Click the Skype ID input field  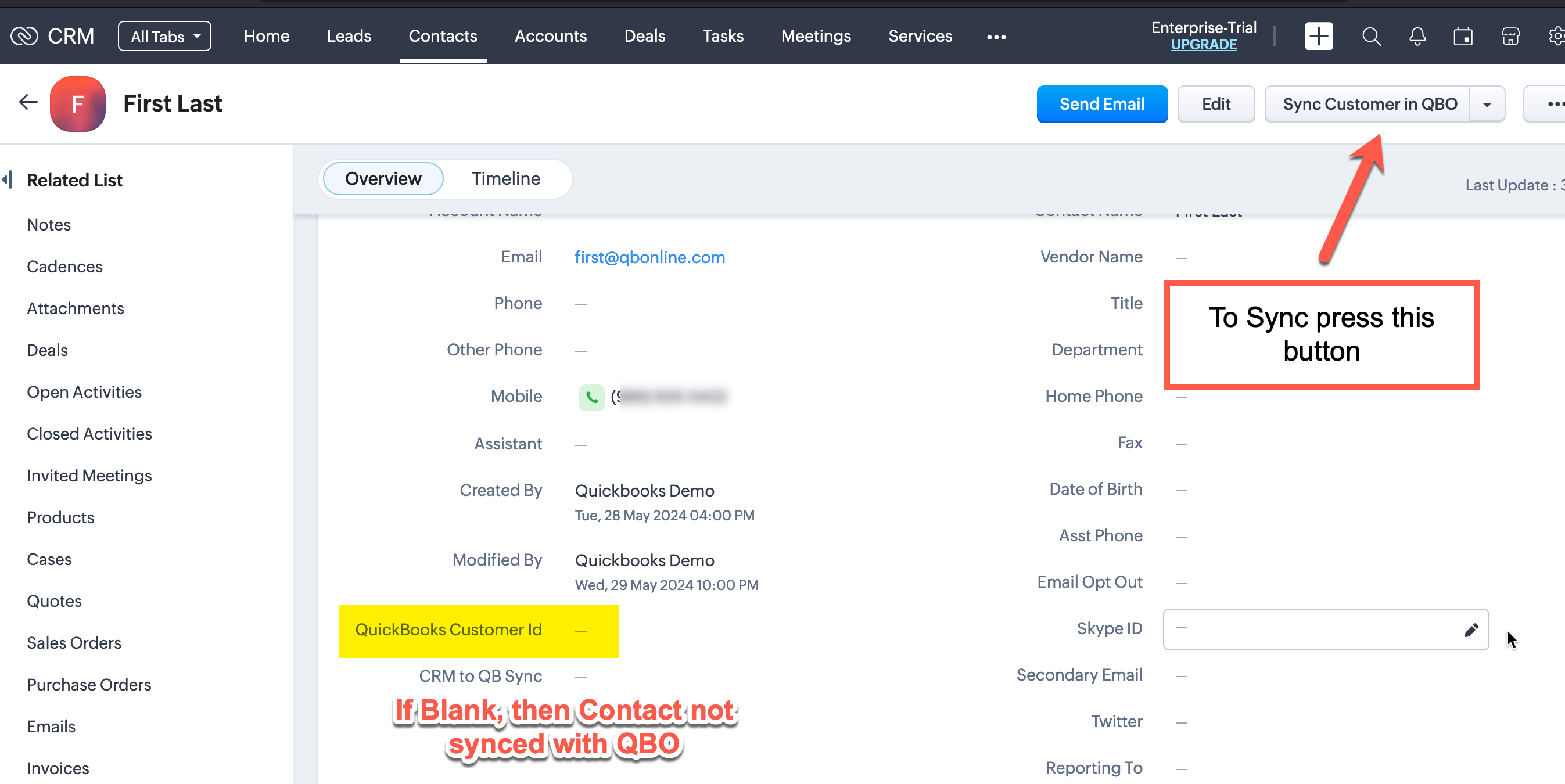pyautogui.click(x=1325, y=630)
